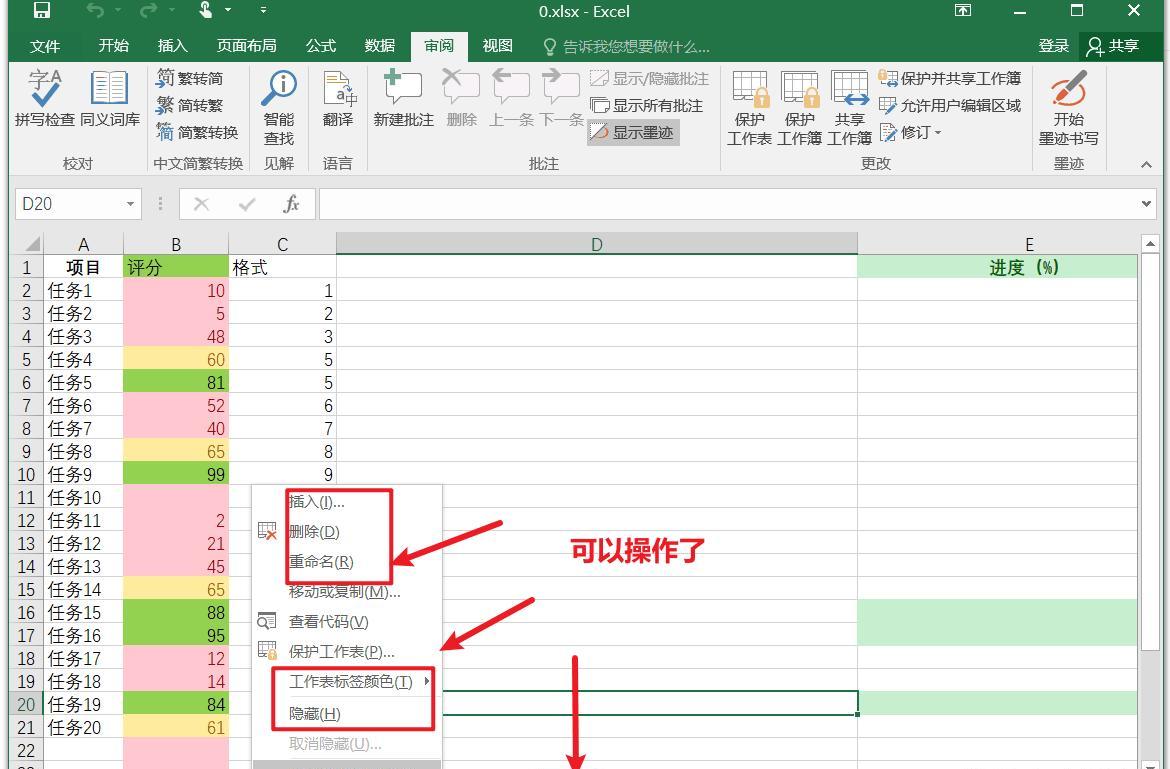
Task: Click 共享工作簿 in ribbon
Action: point(849,107)
